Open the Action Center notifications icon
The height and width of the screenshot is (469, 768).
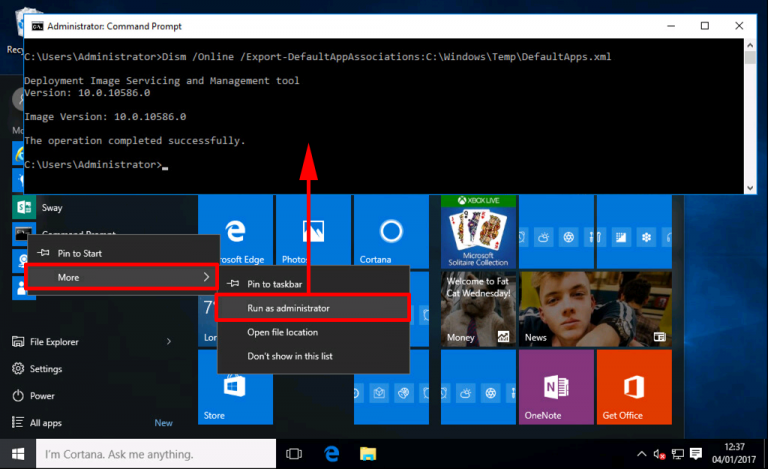coord(696,454)
